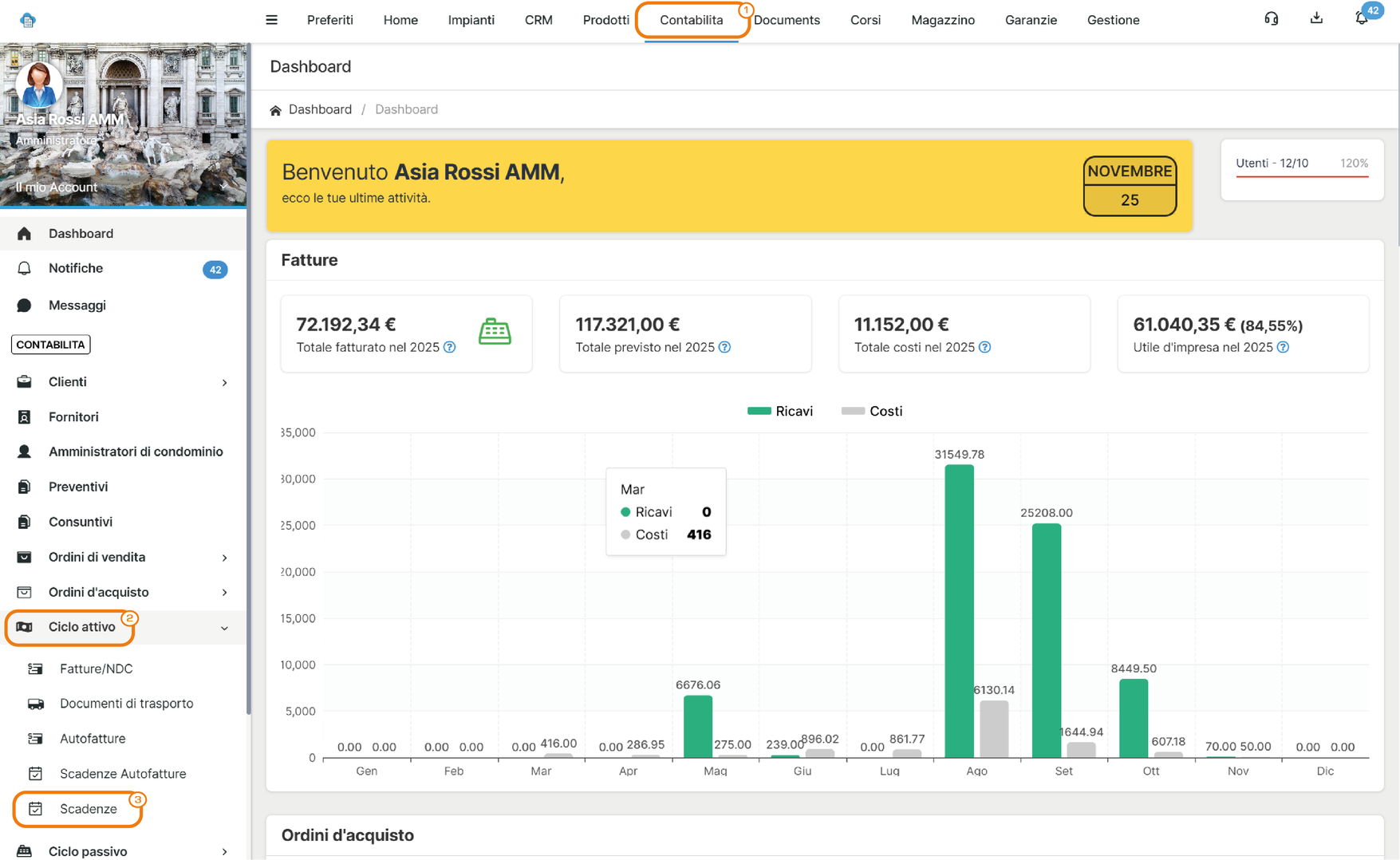Click the download icon in top bar
Image resolution: width=1400 pixels, height=860 pixels.
(x=1316, y=19)
